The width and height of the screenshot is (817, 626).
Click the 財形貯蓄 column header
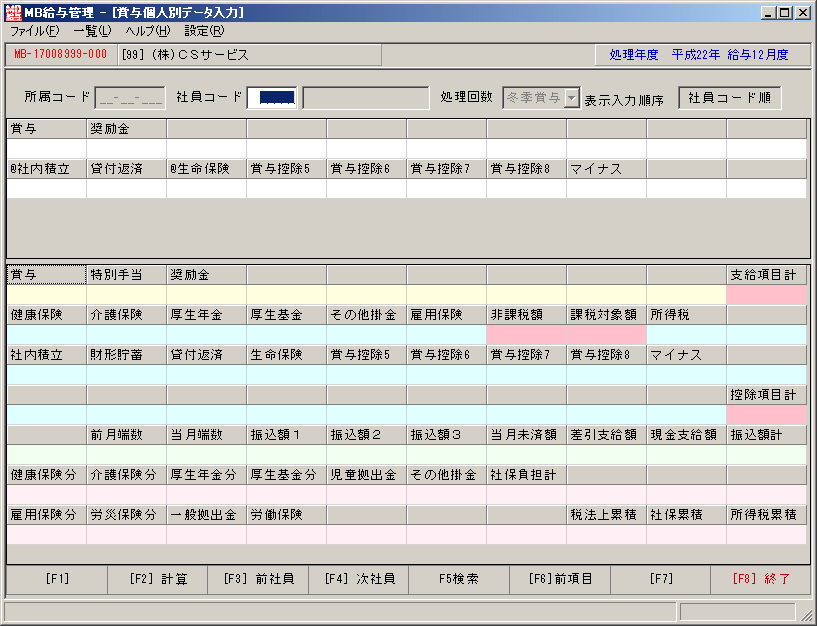(x=127, y=355)
